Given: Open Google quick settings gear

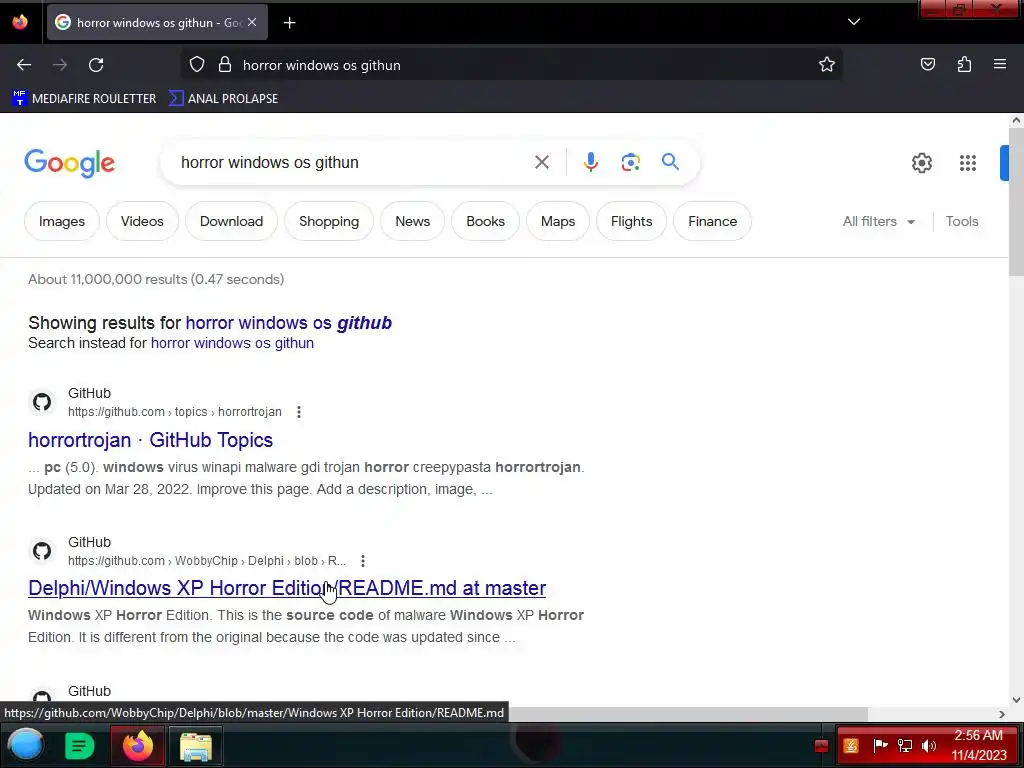Looking at the screenshot, I should pyautogui.click(x=921, y=163).
